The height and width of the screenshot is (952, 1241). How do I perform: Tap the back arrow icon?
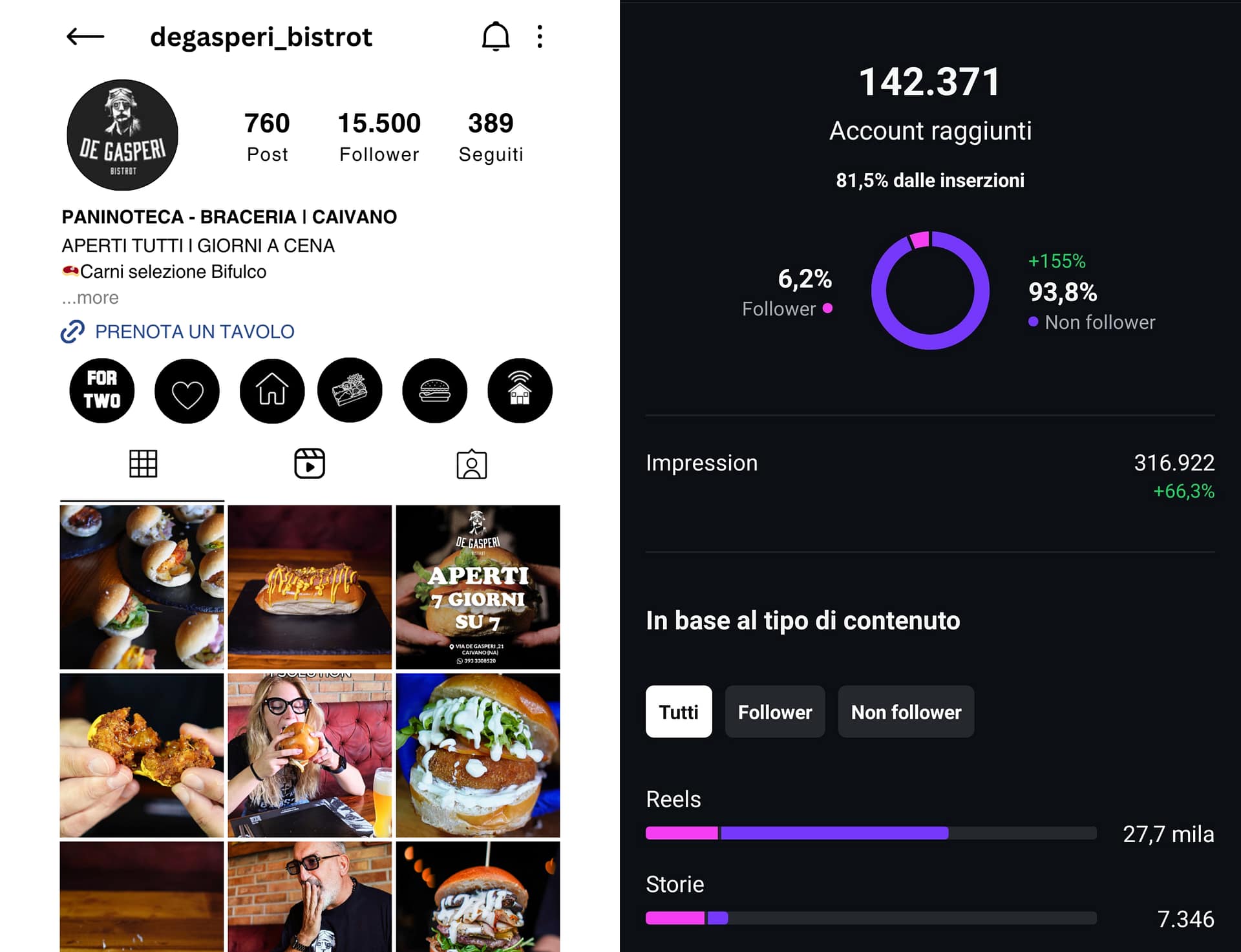tap(85, 37)
